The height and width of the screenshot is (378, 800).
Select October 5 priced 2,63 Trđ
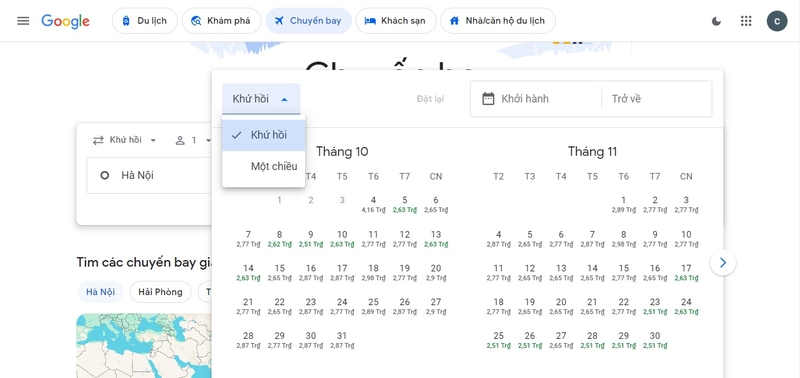pyautogui.click(x=405, y=204)
